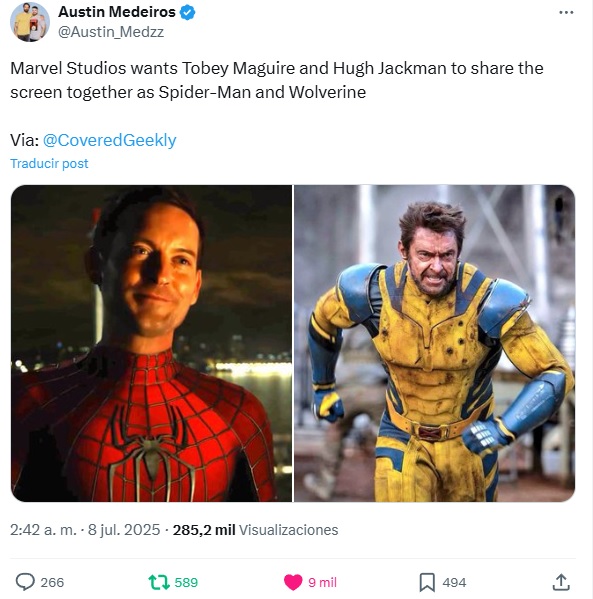Image resolution: width=593 pixels, height=599 pixels.
Task: Click the blue verified badge
Action: pyautogui.click(x=187, y=13)
